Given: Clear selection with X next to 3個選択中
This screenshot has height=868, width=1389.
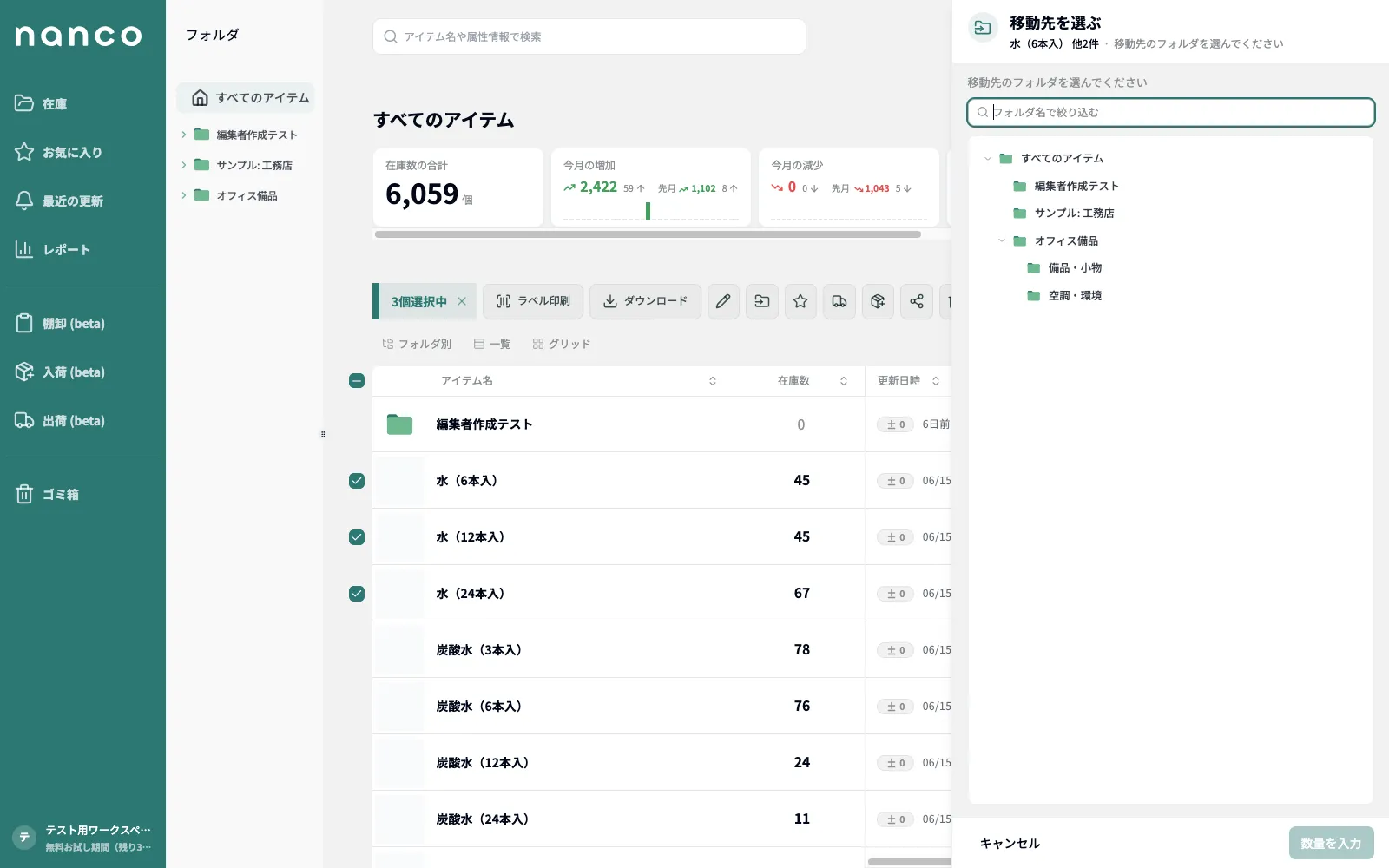Looking at the screenshot, I should pyautogui.click(x=462, y=301).
